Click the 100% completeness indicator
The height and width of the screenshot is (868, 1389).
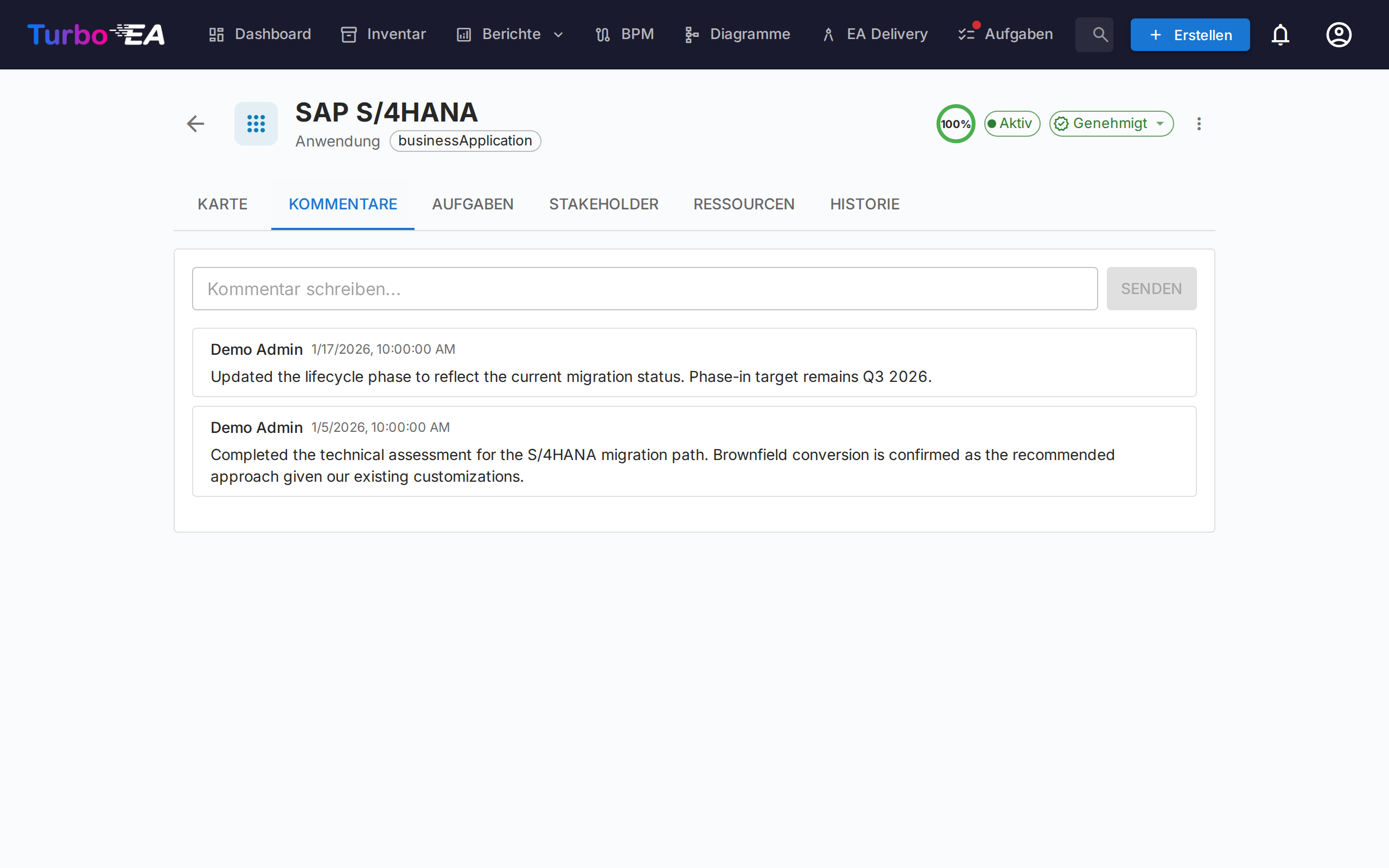tap(955, 123)
